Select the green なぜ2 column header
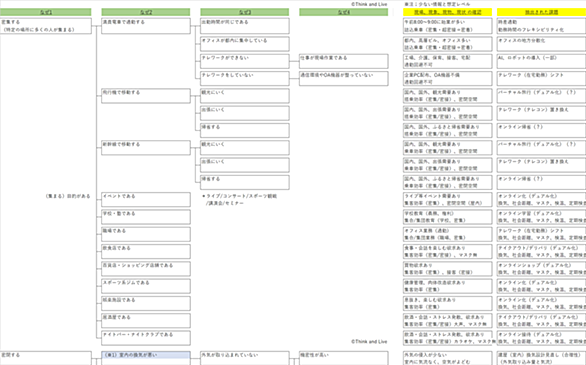This screenshot has height=365, width=586. pyautogui.click(x=146, y=12)
